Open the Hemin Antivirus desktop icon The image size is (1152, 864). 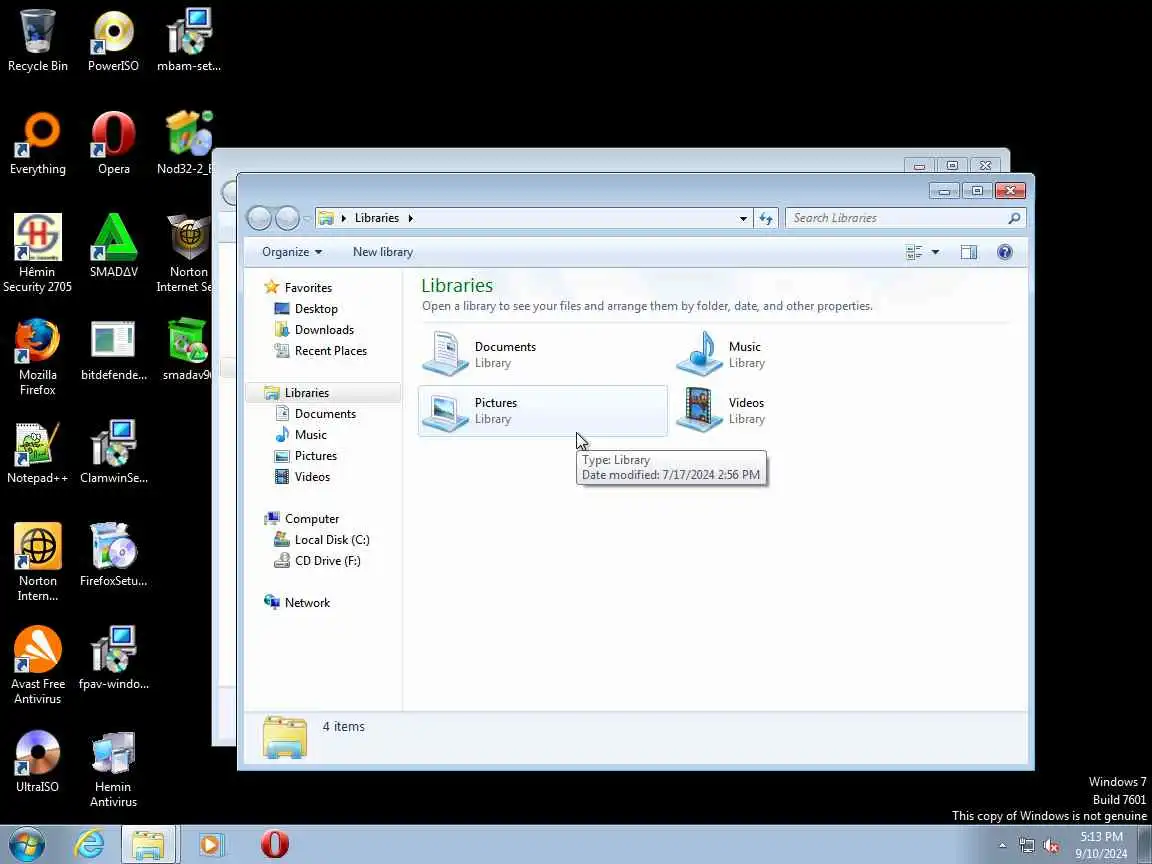(x=113, y=768)
